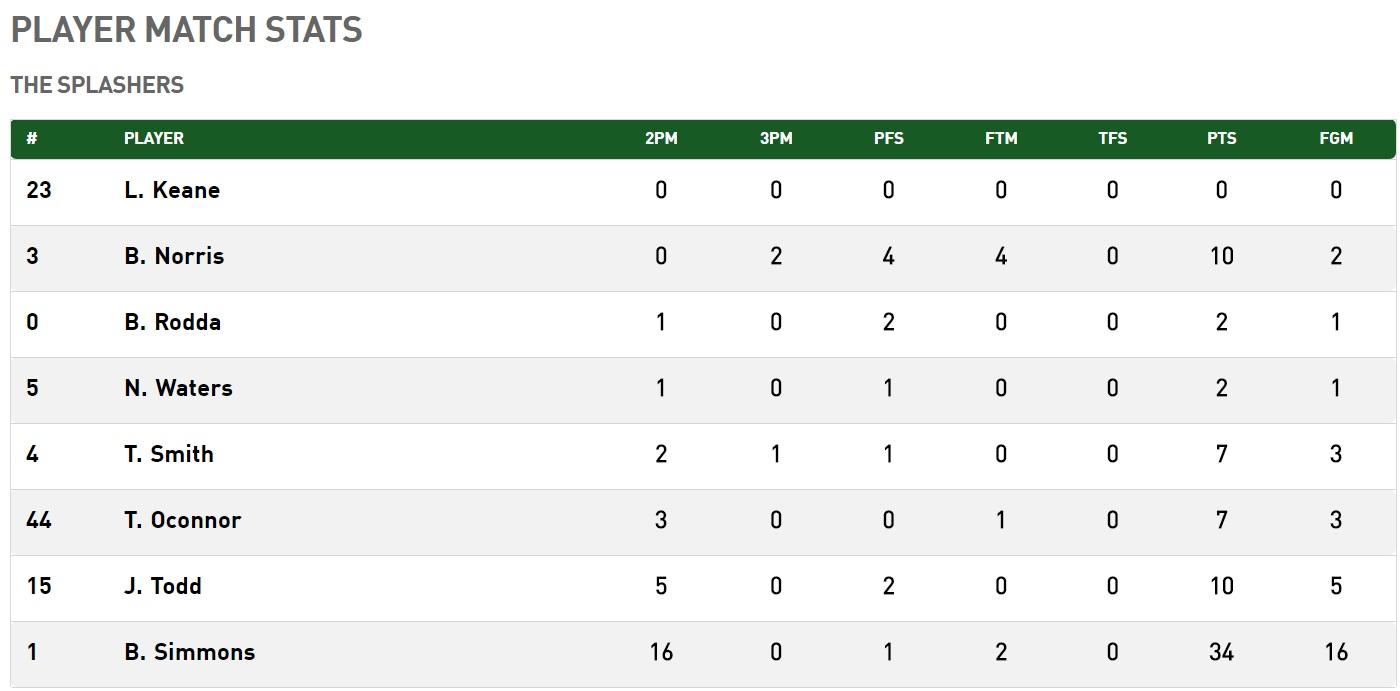
Task: Click the FTM column header
Action: tap(1001, 139)
